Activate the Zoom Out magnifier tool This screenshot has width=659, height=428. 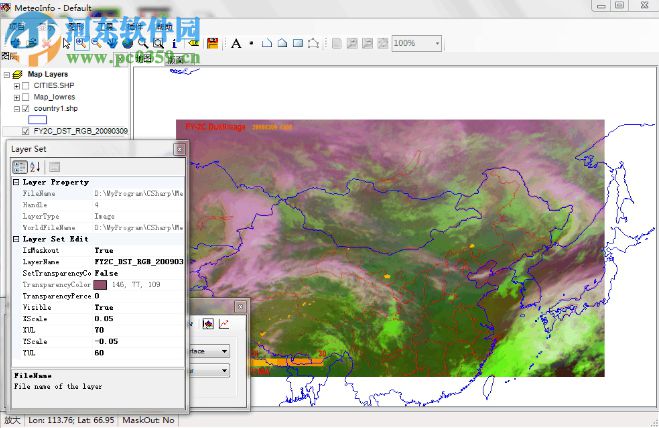[97, 43]
